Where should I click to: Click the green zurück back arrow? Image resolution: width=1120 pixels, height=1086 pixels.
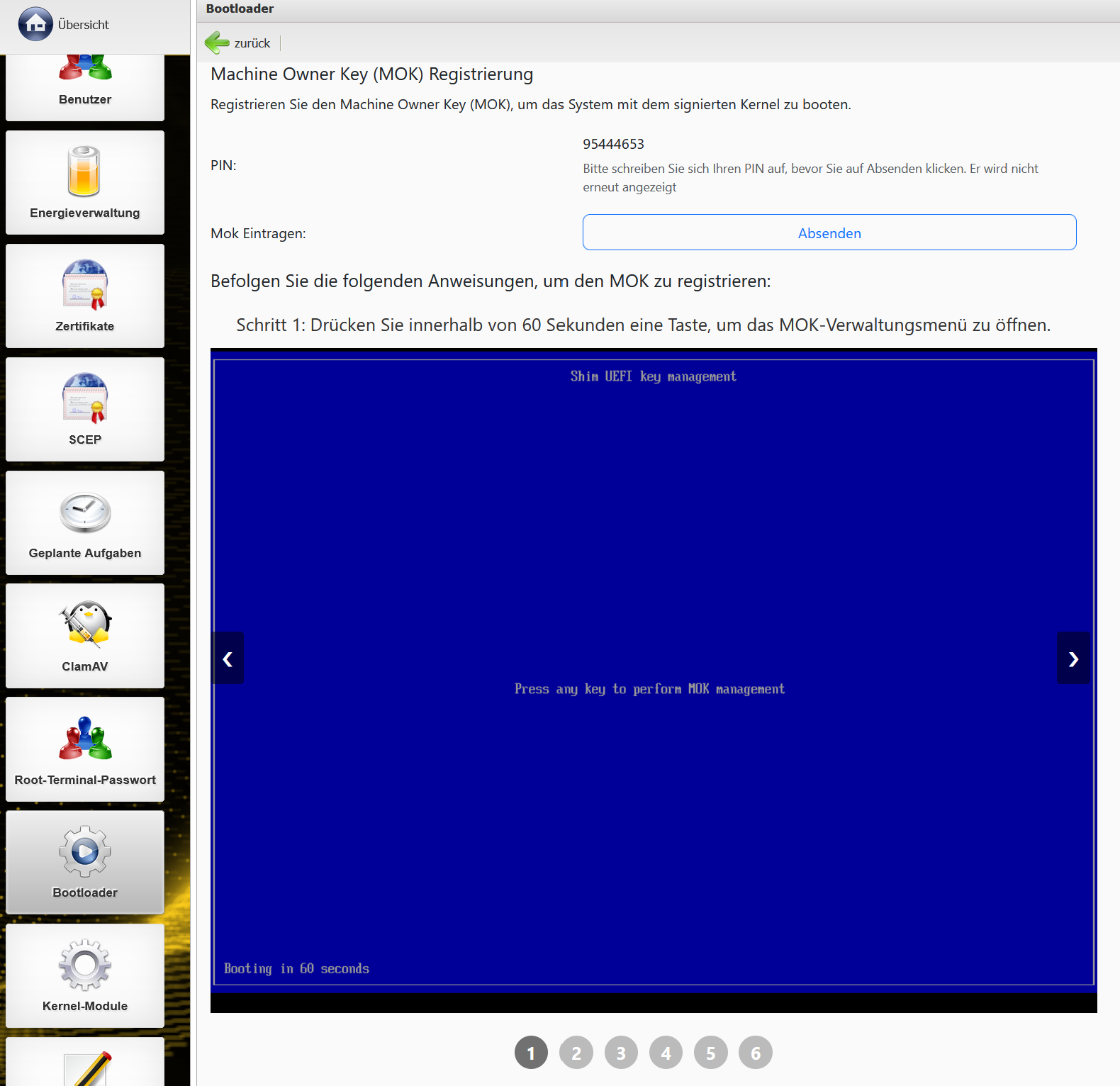217,43
